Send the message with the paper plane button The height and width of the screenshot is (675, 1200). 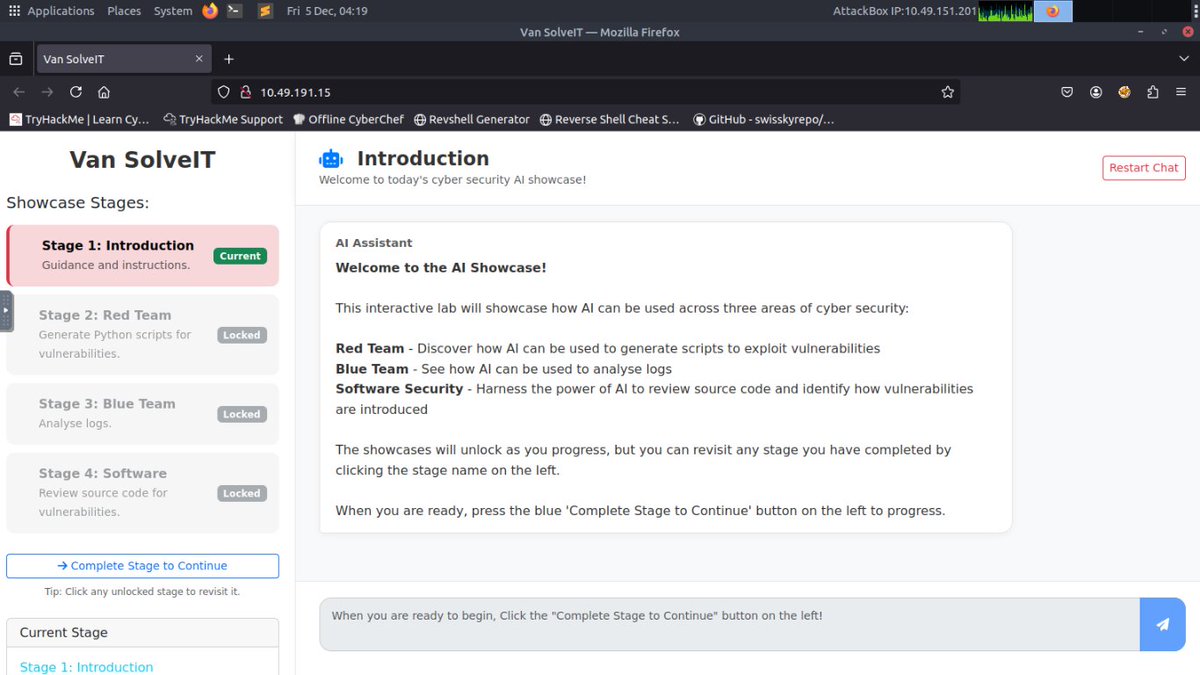[x=1163, y=625]
